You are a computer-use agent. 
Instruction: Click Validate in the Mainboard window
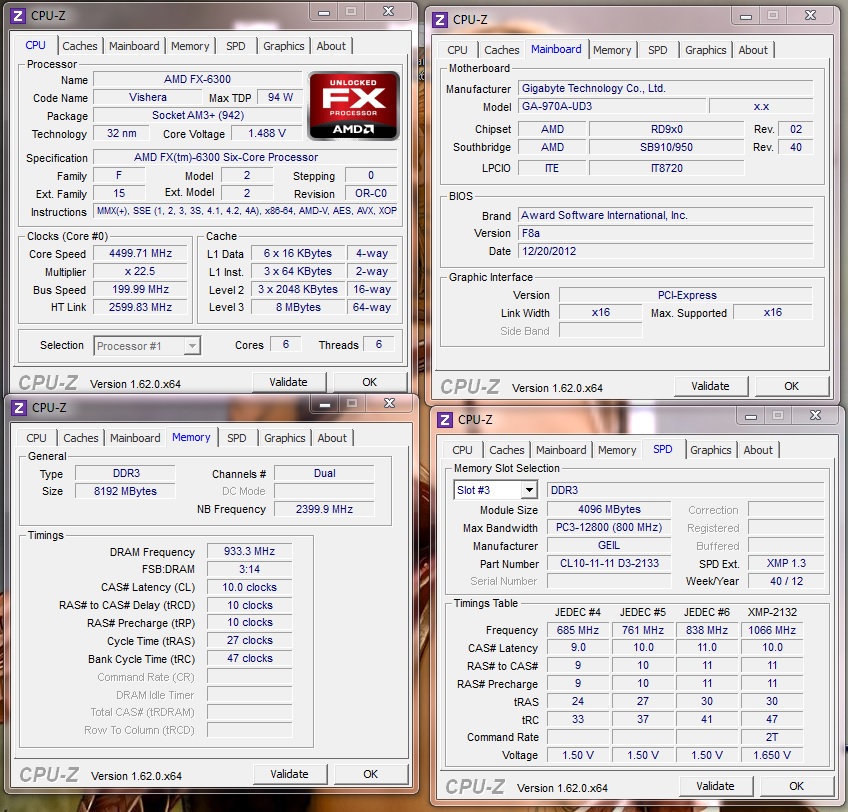711,386
